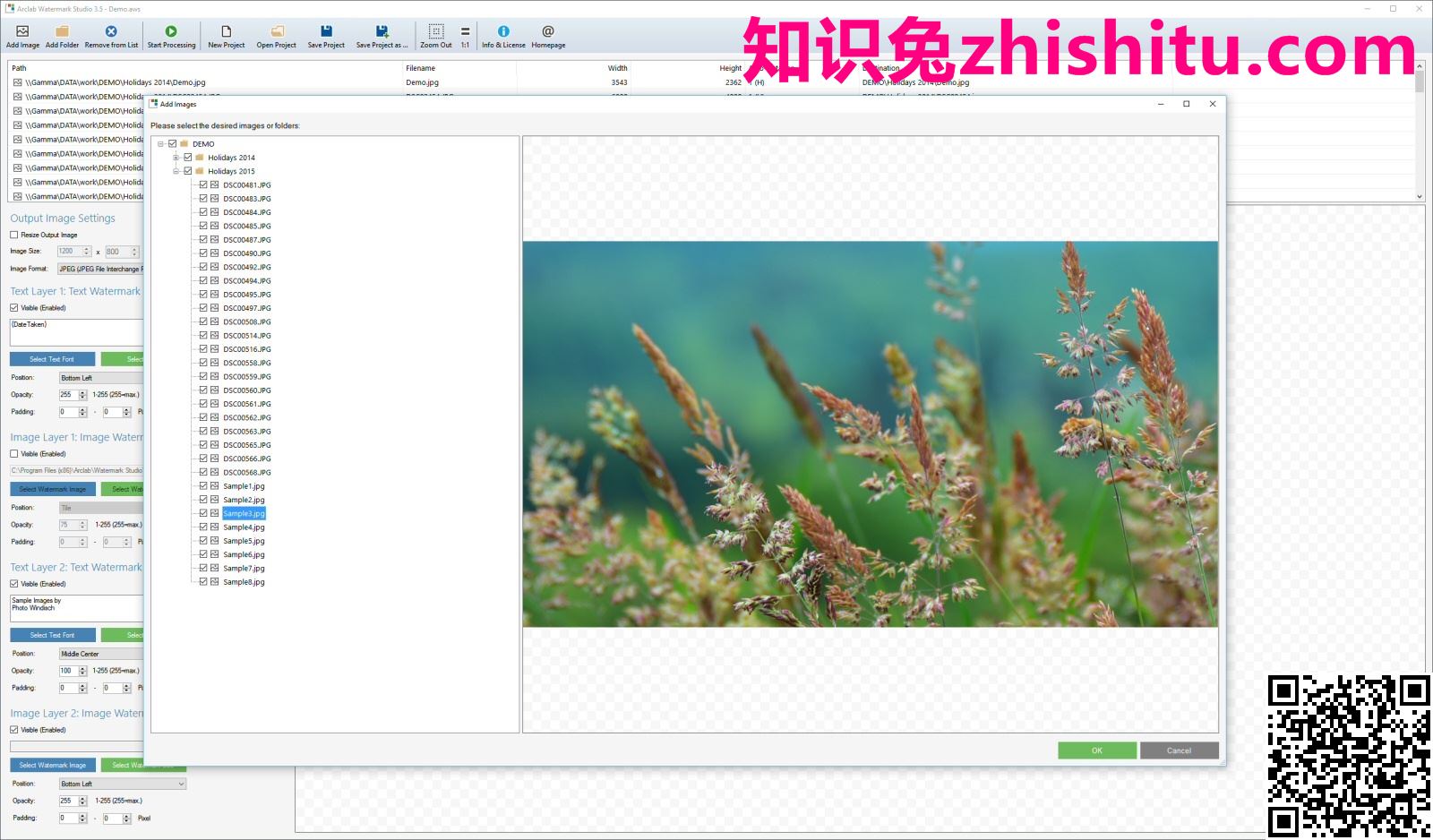The image size is (1433, 840).
Task: Expand the Holidays 2014 tree node
Action: 176,158
